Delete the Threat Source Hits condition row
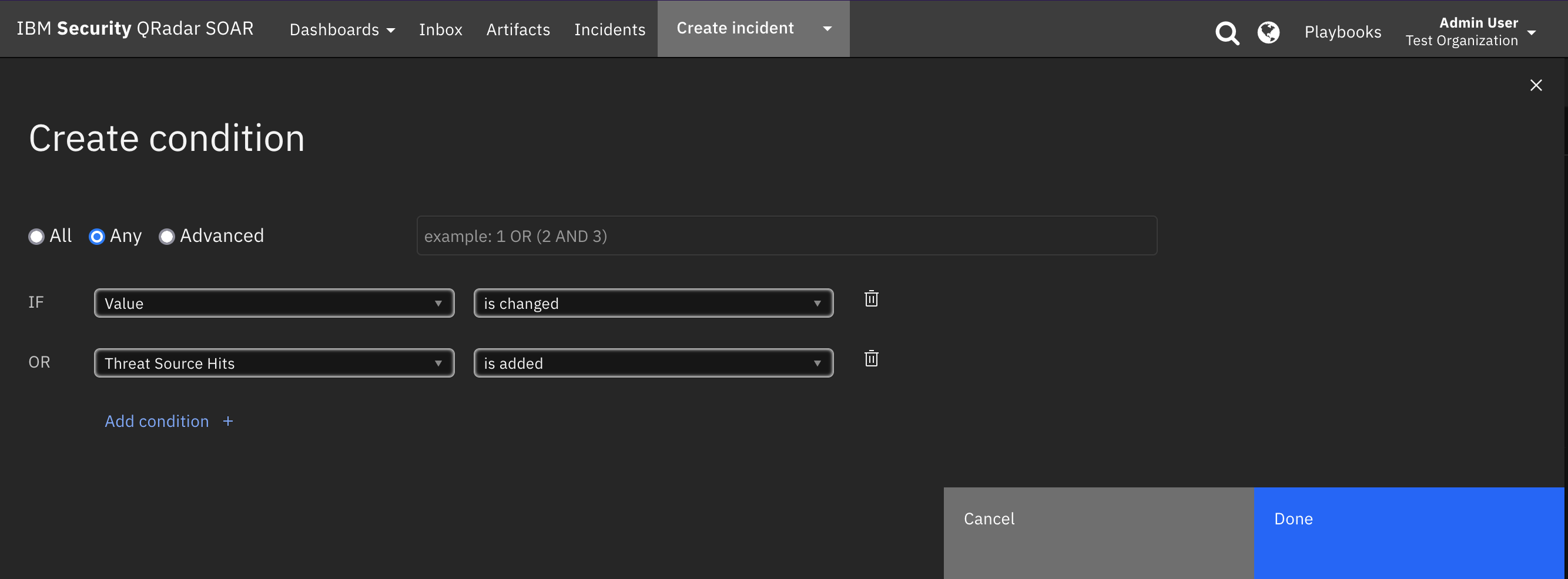This screenshot has height=579, width=1568. 871,358
